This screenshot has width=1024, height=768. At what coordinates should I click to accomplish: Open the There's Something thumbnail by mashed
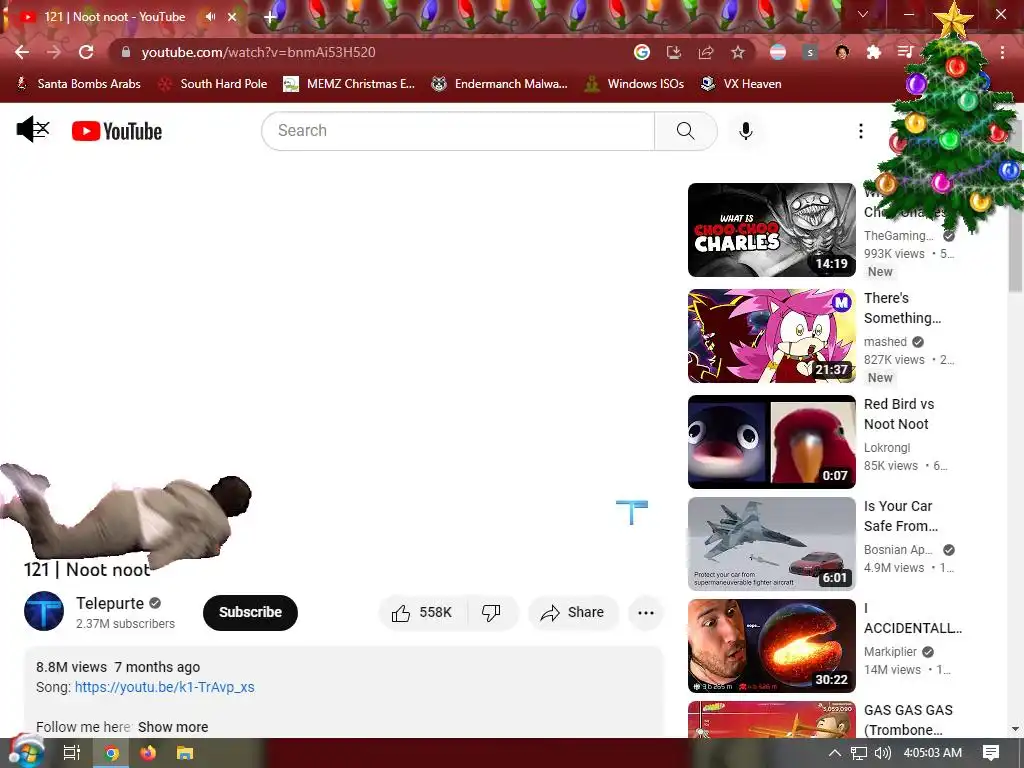[771, 336]
